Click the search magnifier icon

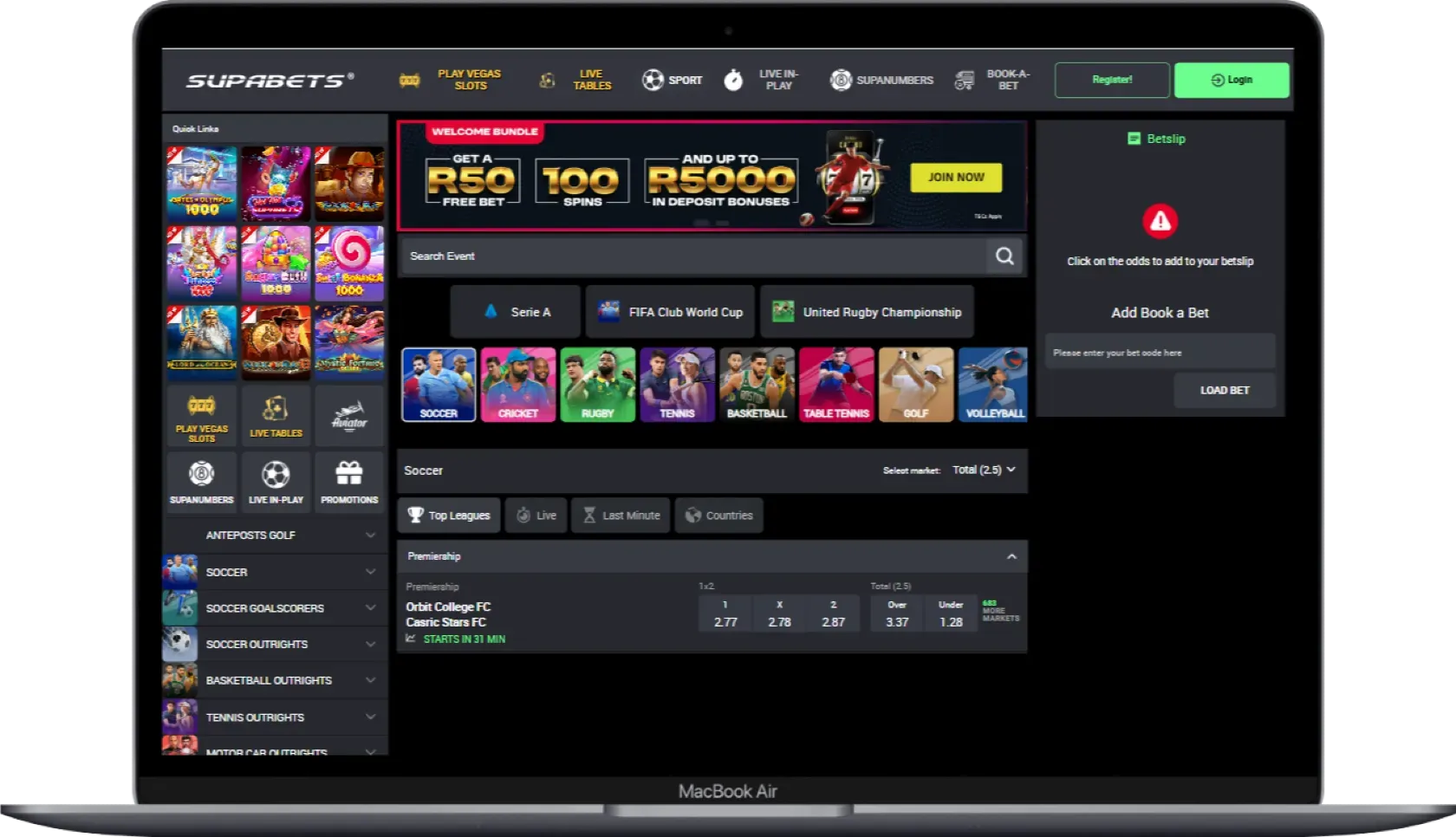[x=1004, y=256]
